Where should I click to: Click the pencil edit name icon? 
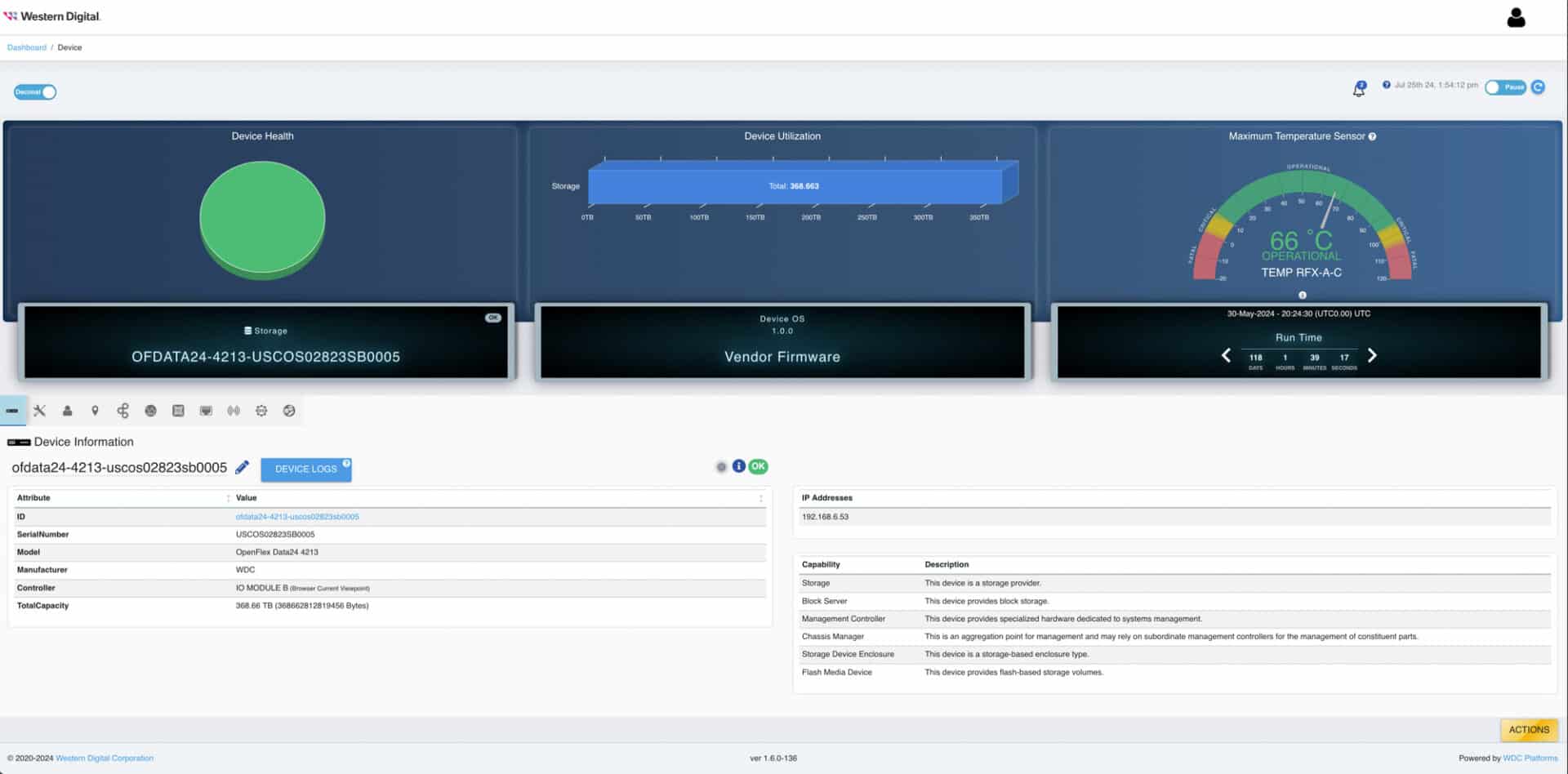(x=242, y=467)
